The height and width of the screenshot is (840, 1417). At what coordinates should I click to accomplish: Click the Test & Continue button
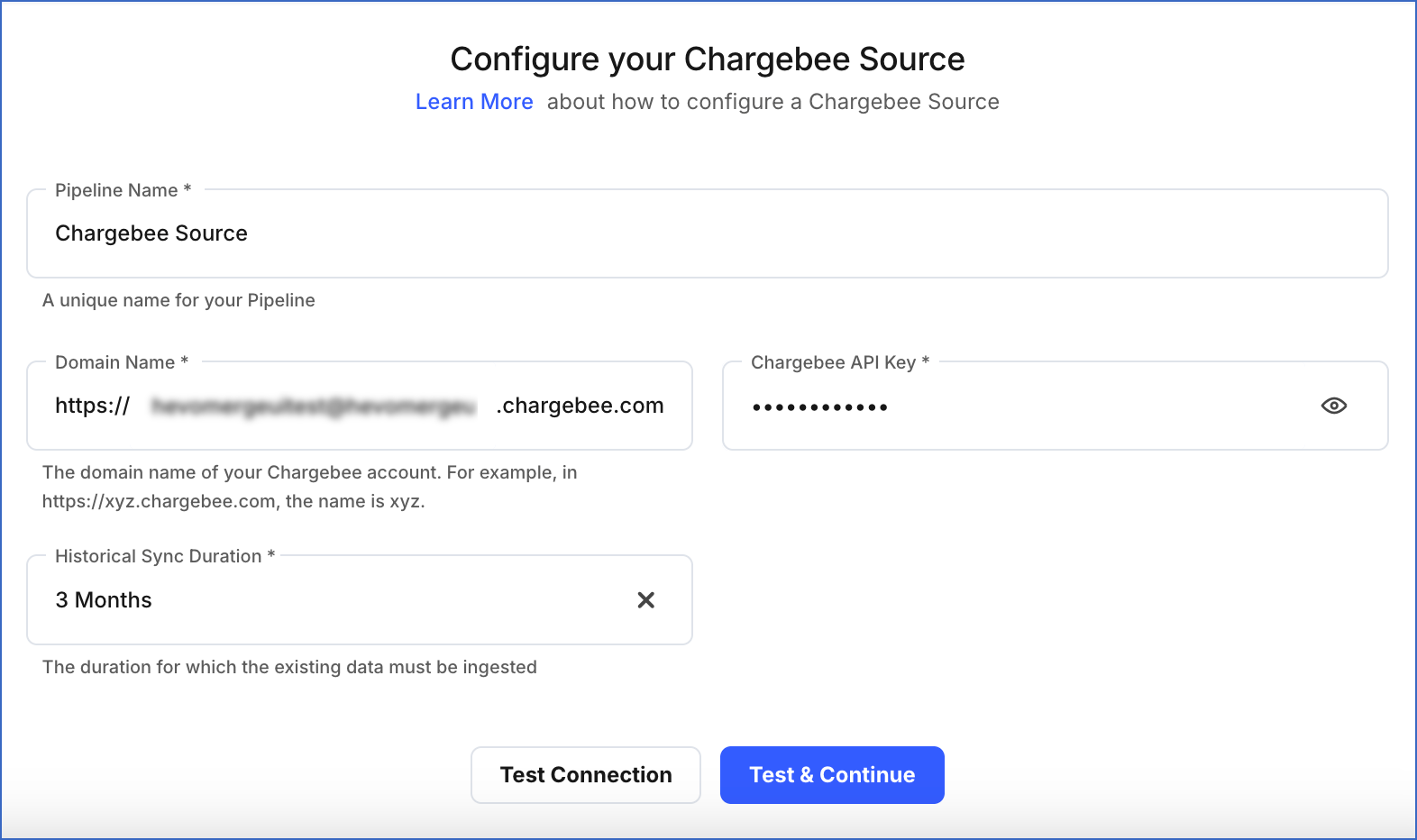pyautogui.click(x=832, y=775)
